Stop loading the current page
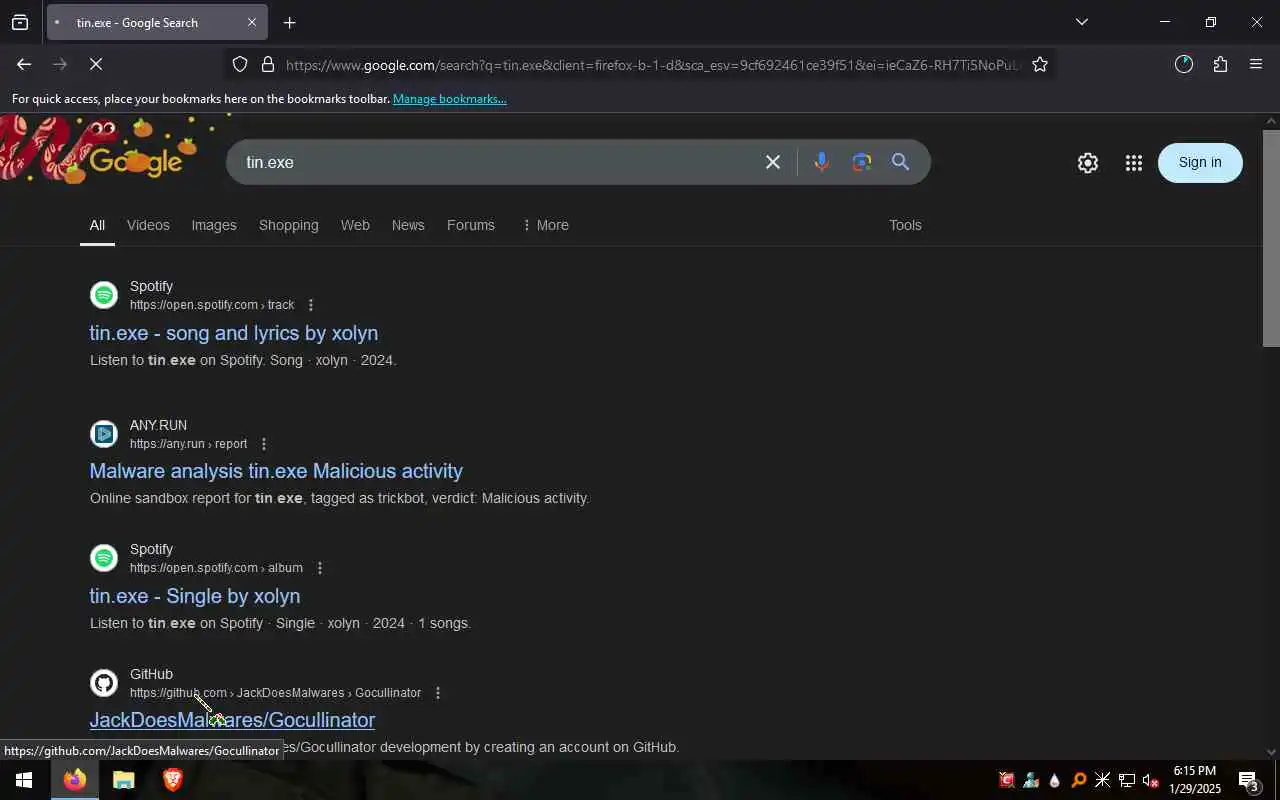The width and height of the screenshot is (1280, 800). pyautogui.click(x=96, y=64)
